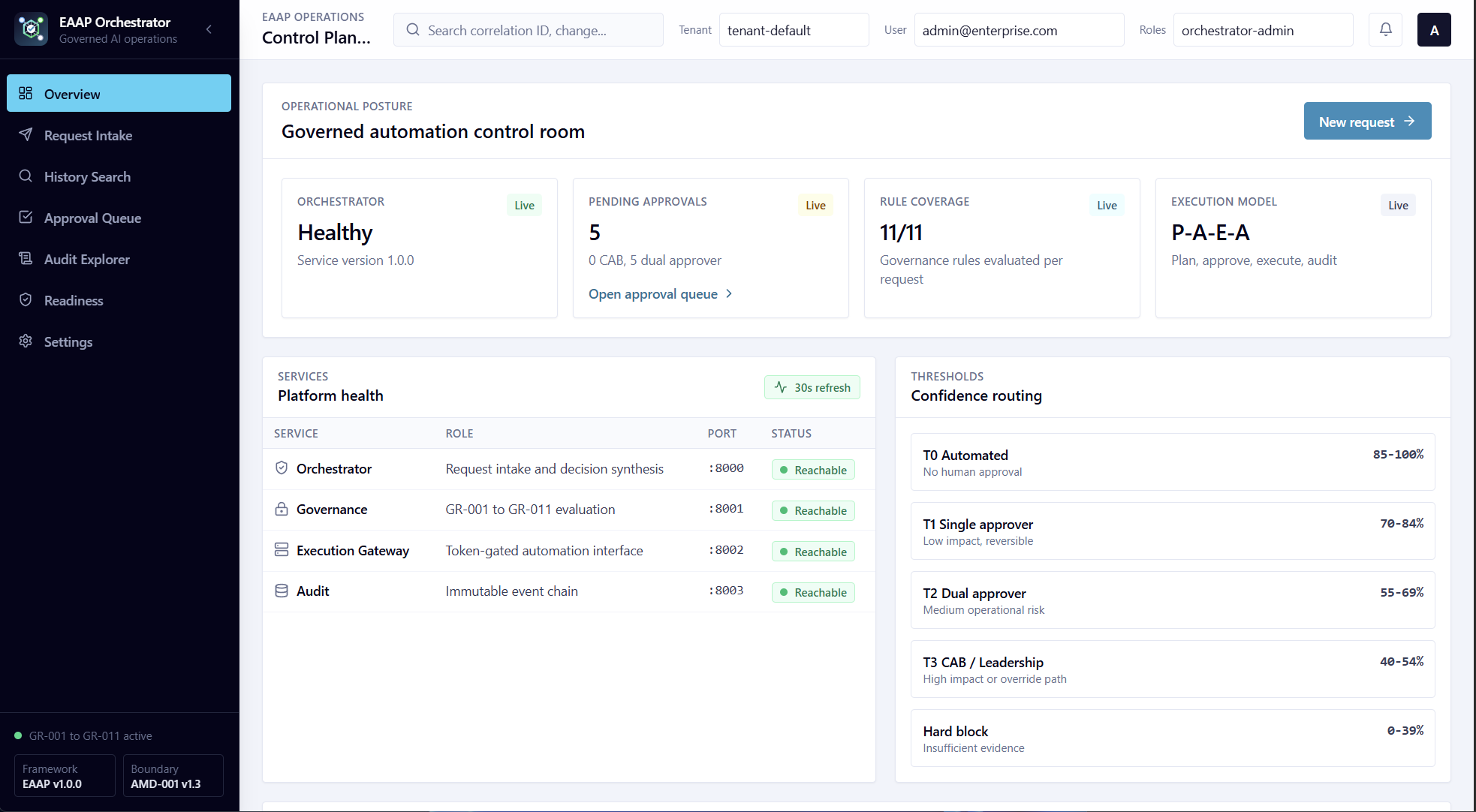The width and height of the screenshot is (1476, 812).
Task: Follow the Open approval queue link
Action: coord(661,294)
